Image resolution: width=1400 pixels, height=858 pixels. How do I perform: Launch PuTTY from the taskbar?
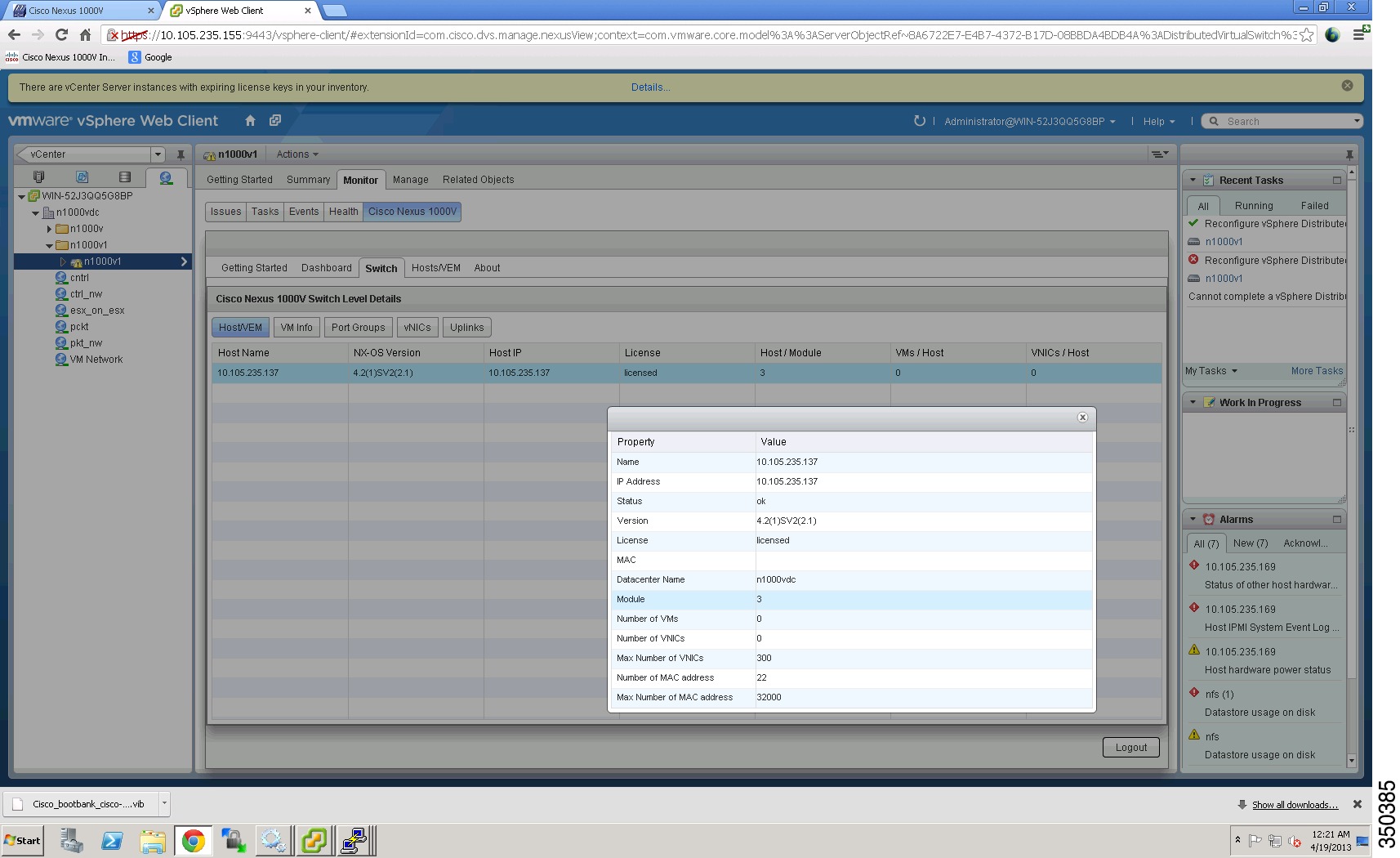point(354,840)
